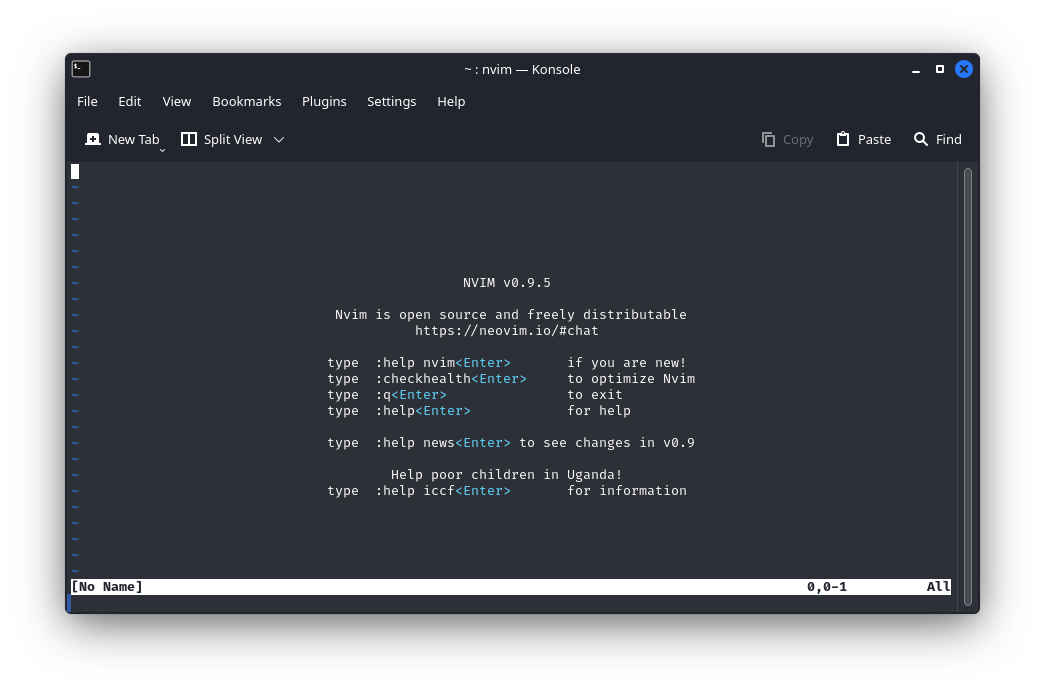Open the Plugins menu
The width and height of the screenshot is (1045, 691).
324,101
